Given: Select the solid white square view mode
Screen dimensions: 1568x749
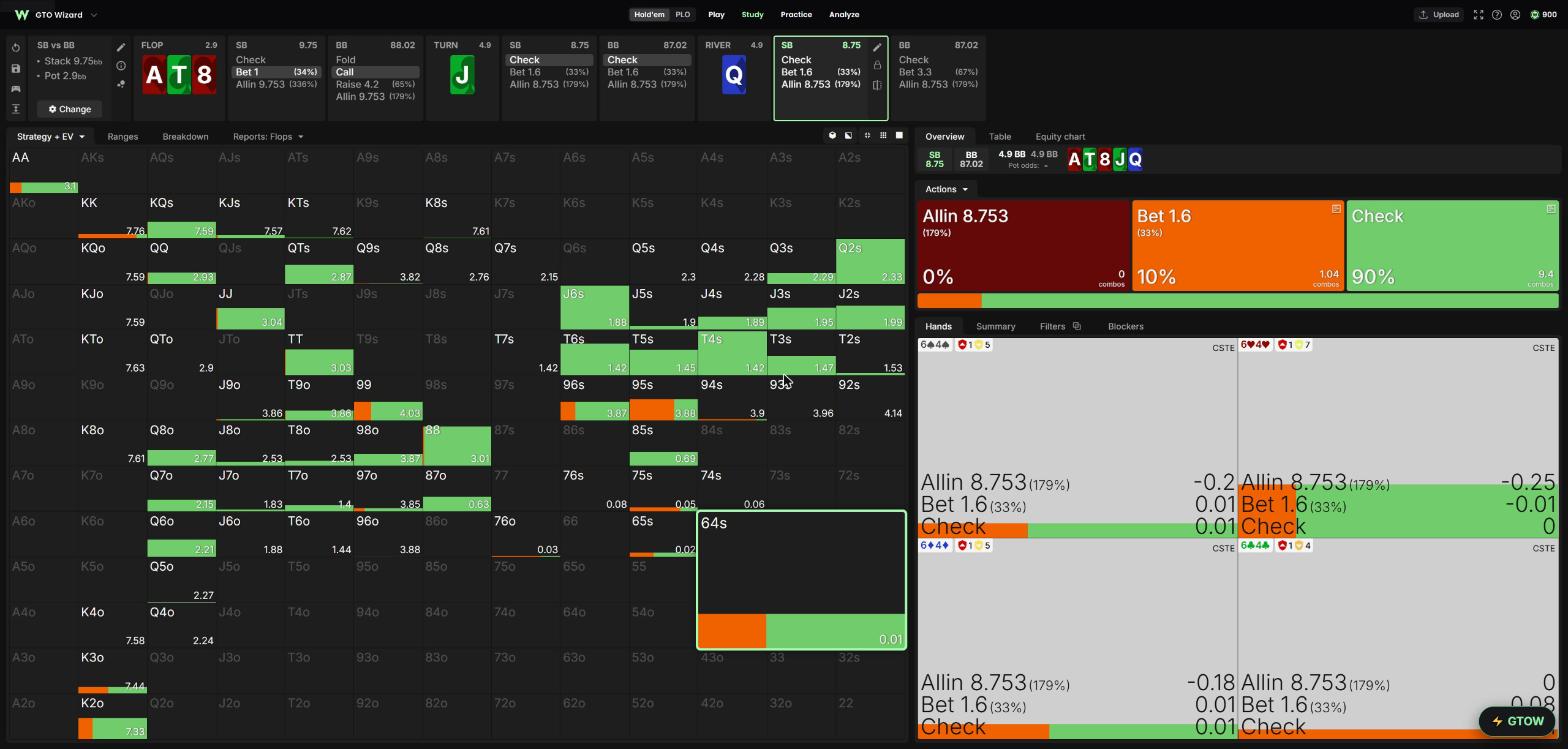Looking at the screenshot, I should [899, 136].
